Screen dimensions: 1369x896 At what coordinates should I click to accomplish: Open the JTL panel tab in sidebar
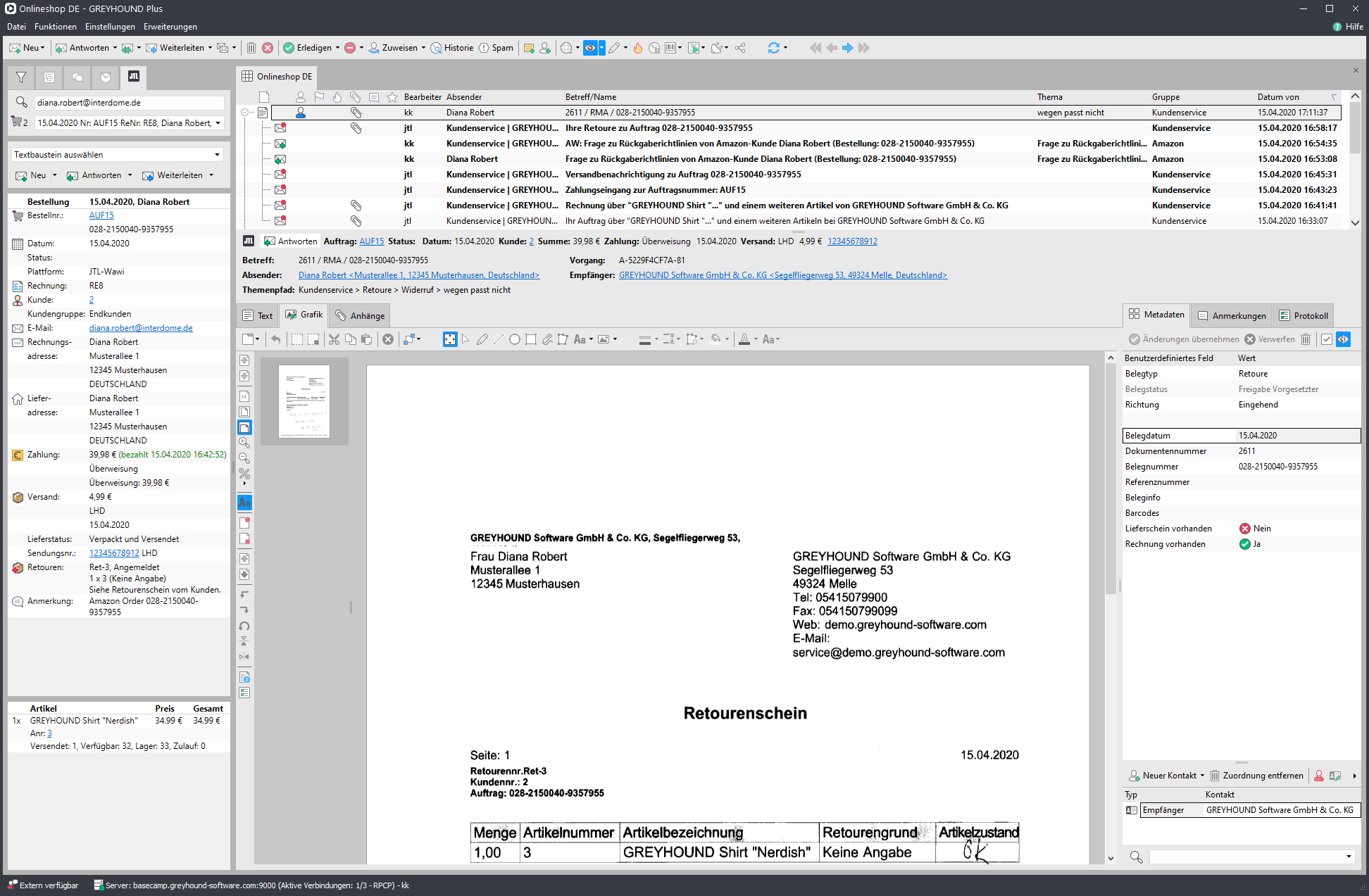133,77
